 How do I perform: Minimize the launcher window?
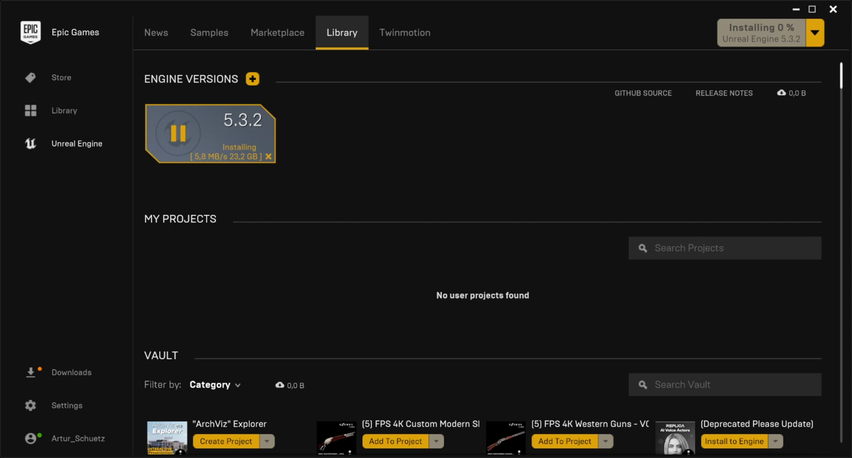pyautogui.click(x=796, y=9)
